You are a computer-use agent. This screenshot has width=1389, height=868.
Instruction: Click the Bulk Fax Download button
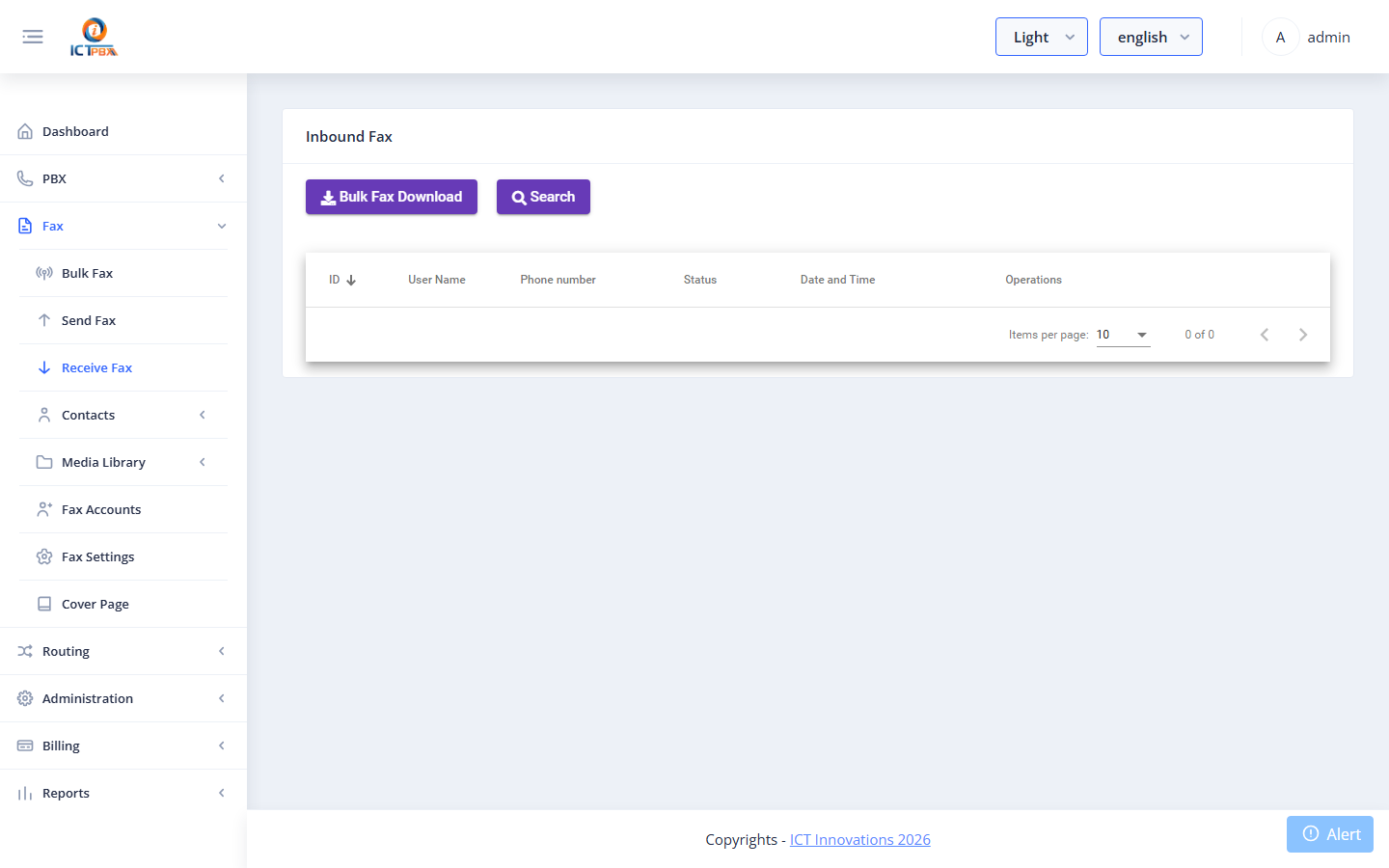tap(392, 197)
